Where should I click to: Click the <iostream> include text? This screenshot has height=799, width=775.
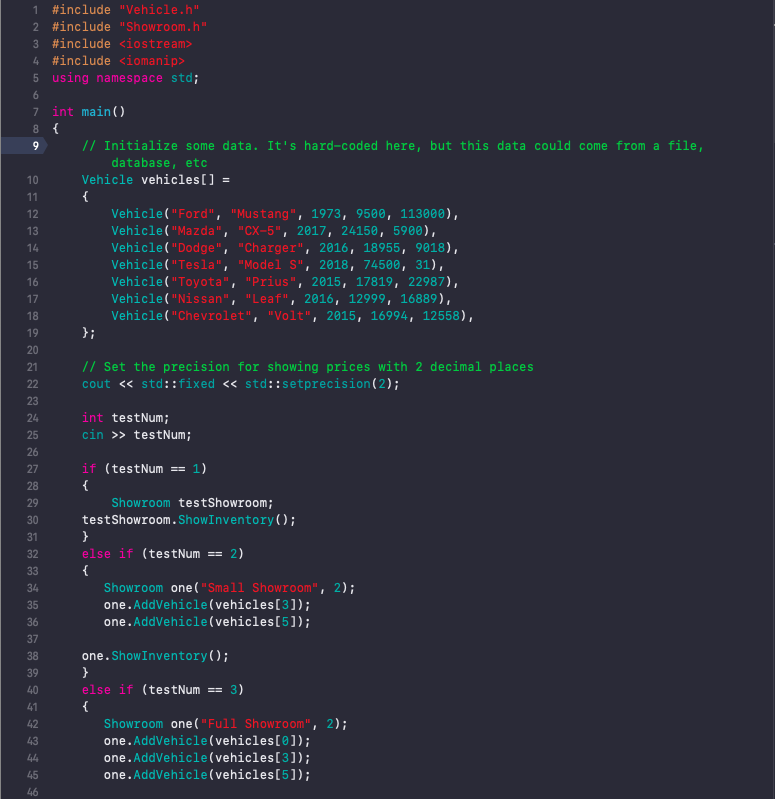pyautogui.click(x=155, y=44)
